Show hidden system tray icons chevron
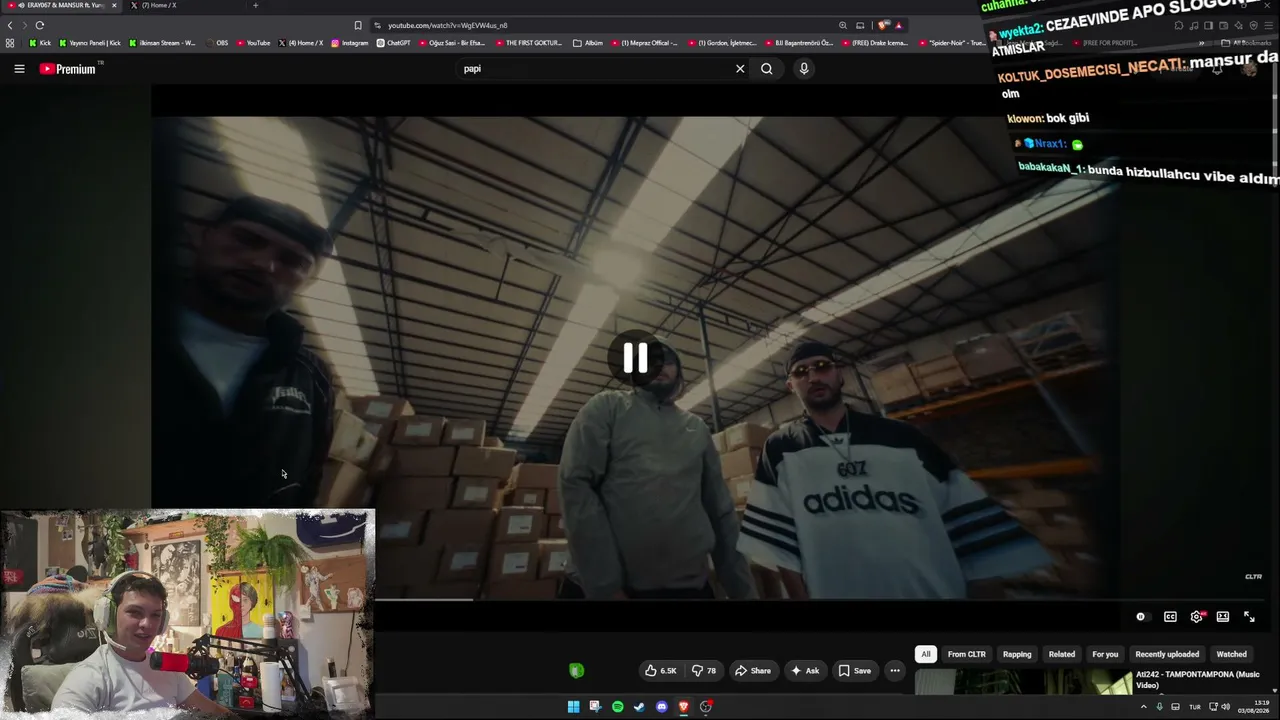Viewport: 1280px width, 720px height. (x=1144, y=707)
